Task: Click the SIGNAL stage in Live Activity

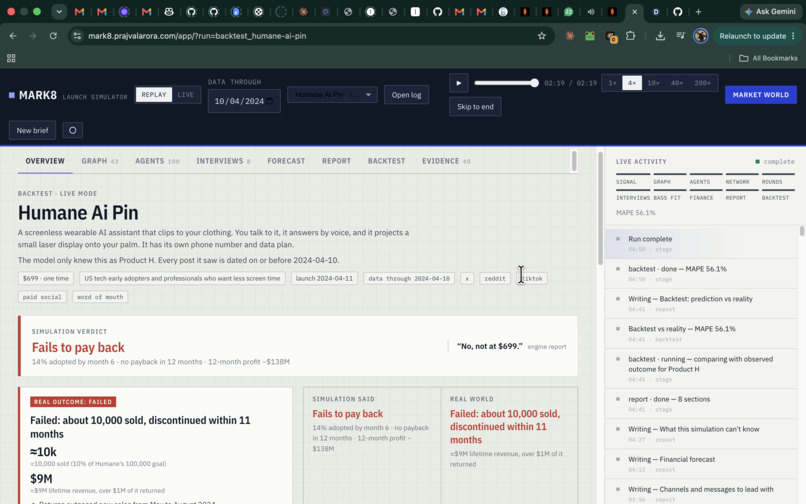Action: [x=633, y=180]
